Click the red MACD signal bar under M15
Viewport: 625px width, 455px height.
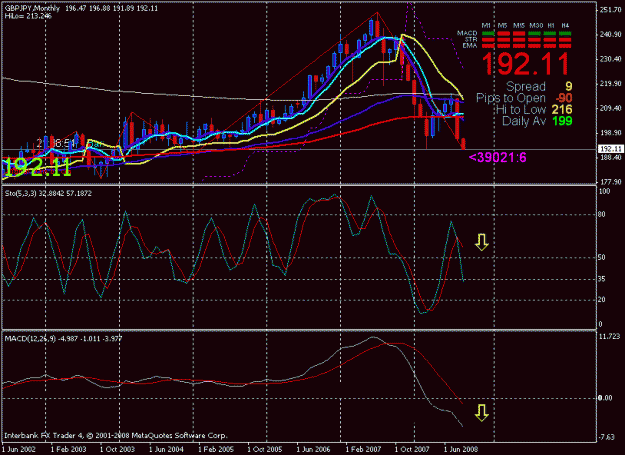click(519, 34)
